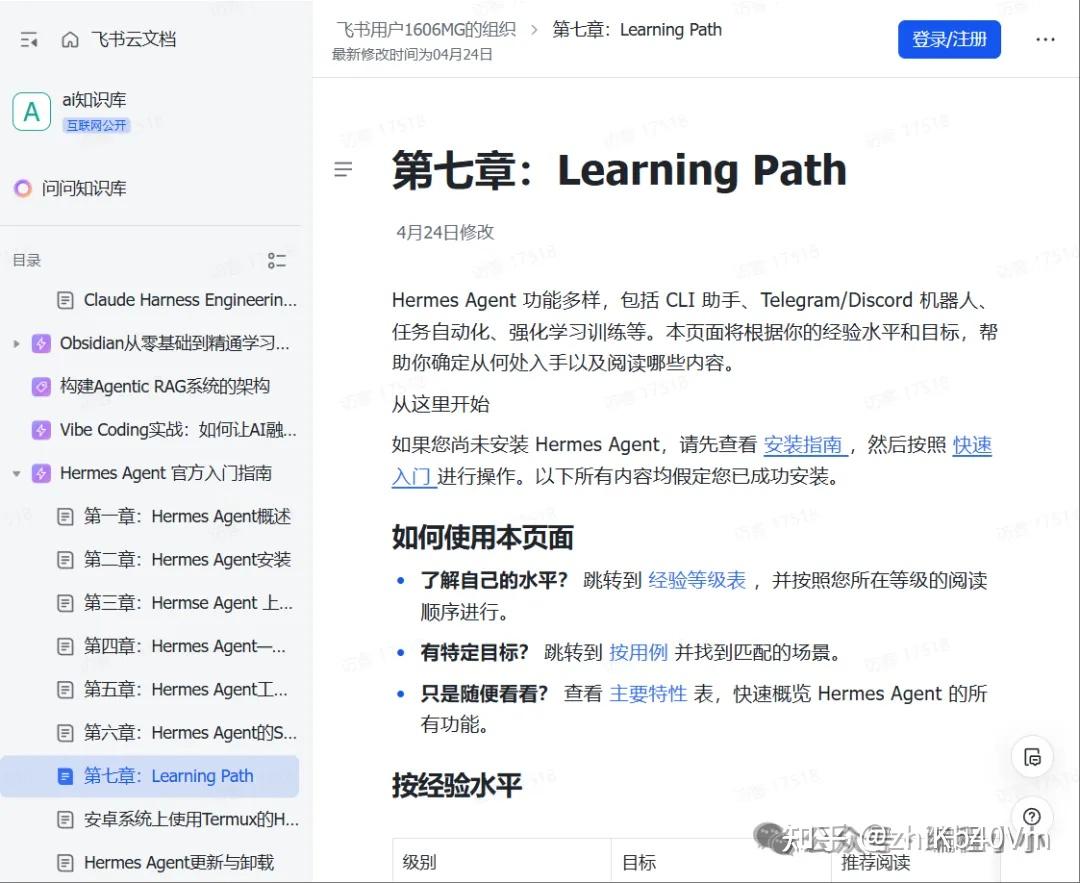
Task: Select 第五章: Hermes Agent chapter
Action: pos(186,689)
